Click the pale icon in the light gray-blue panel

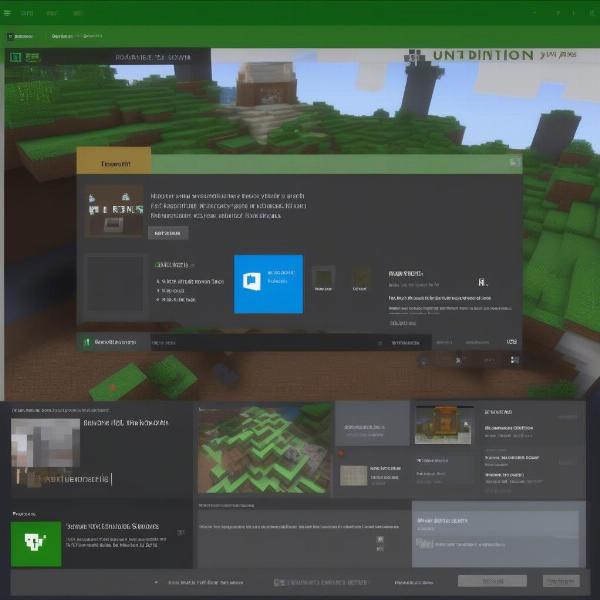(x=424, y=543)
